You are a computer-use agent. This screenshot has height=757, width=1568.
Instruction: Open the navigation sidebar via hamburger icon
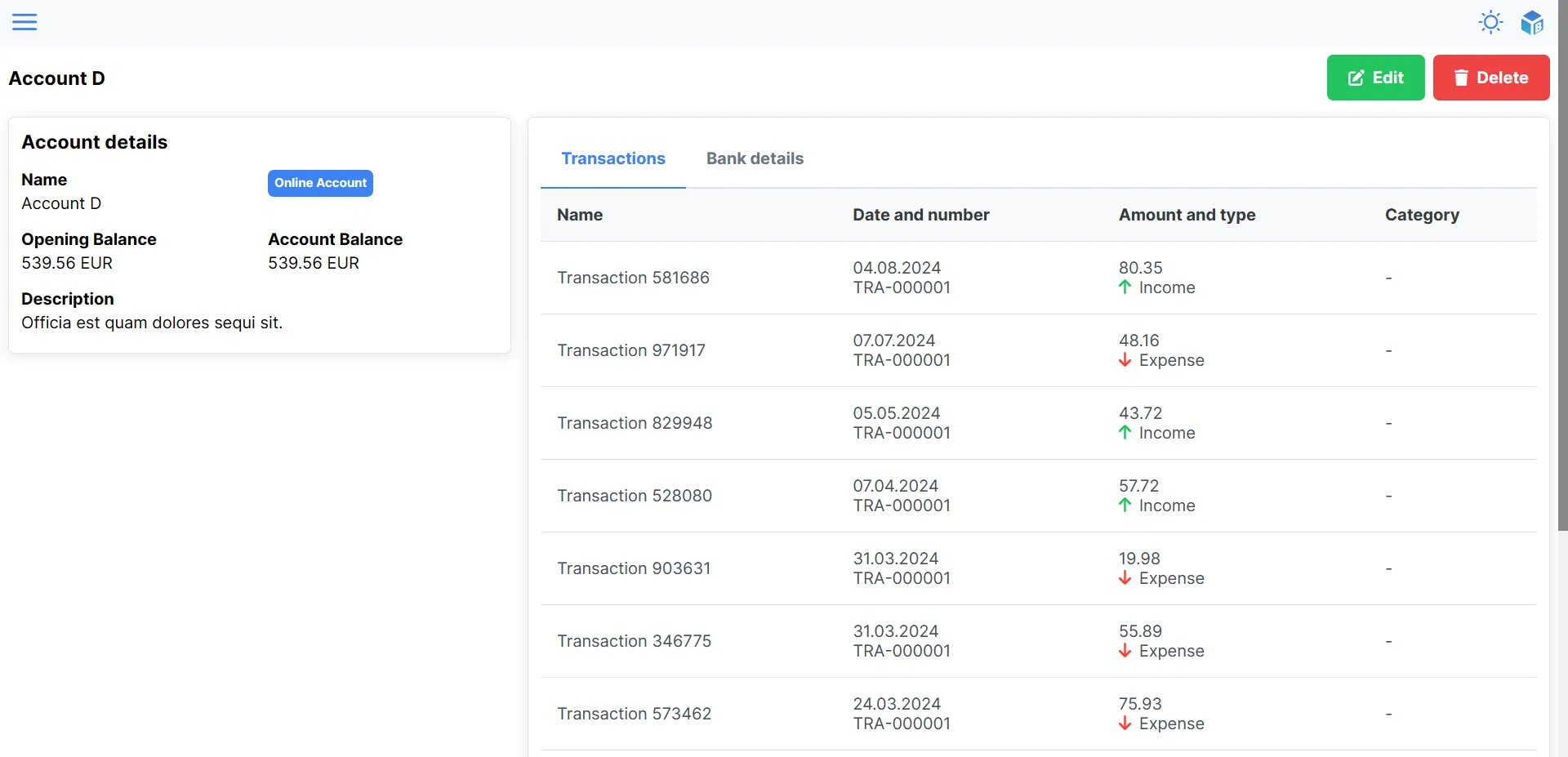click(x=24, y=22)
